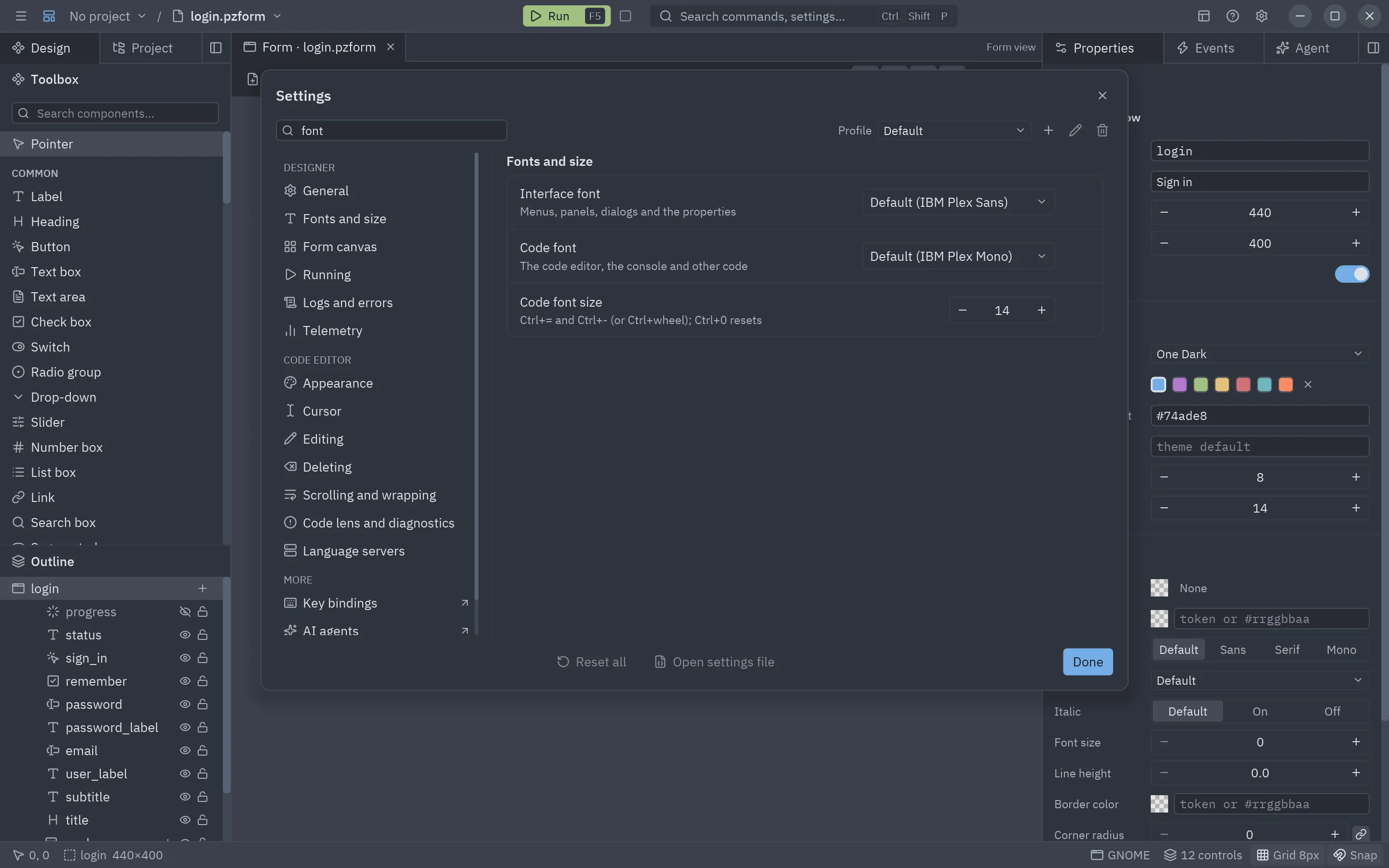This screenshot has width=1389, height=868.
Task: Pick the orange accent color swatch
Action: pyautogui.click(x=1286, y=385)
